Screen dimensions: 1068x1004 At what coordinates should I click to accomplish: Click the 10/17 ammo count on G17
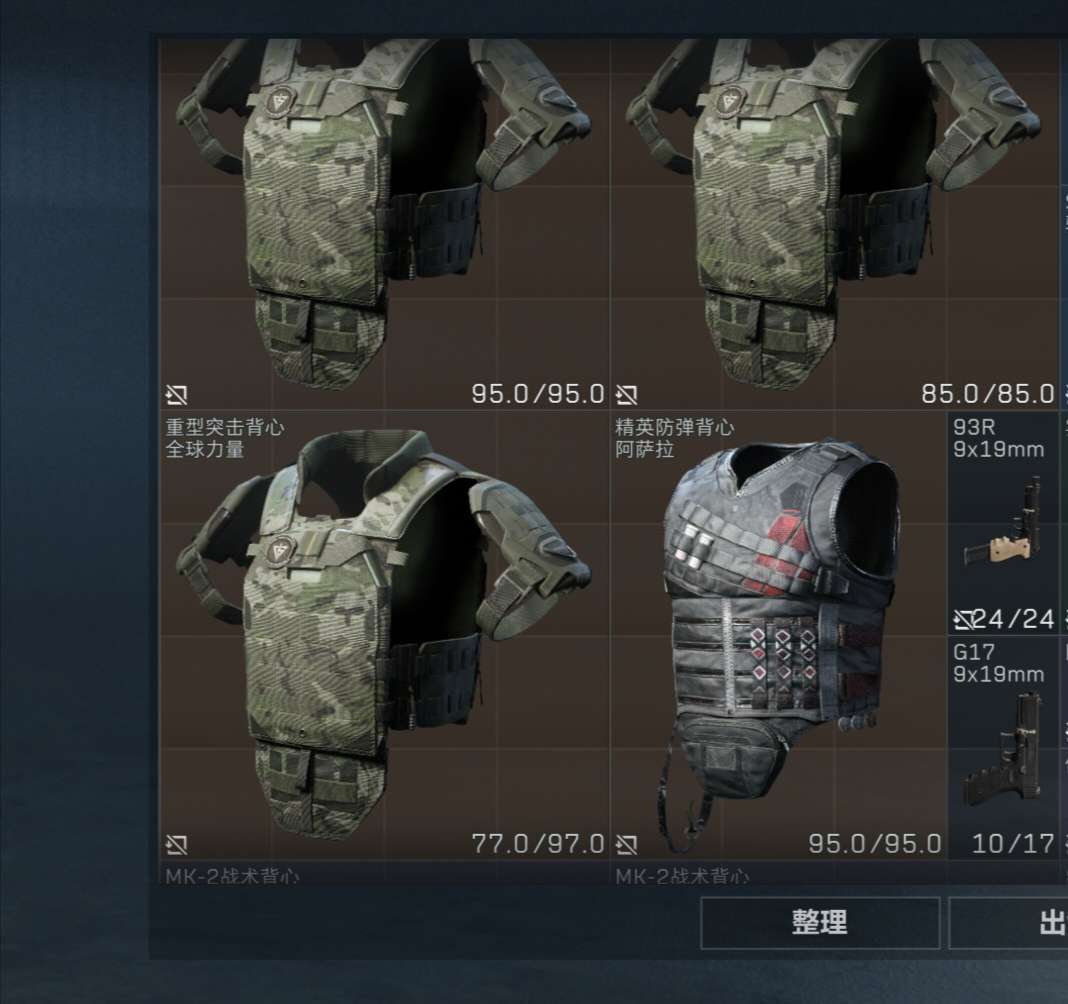tap(1013, 844)
